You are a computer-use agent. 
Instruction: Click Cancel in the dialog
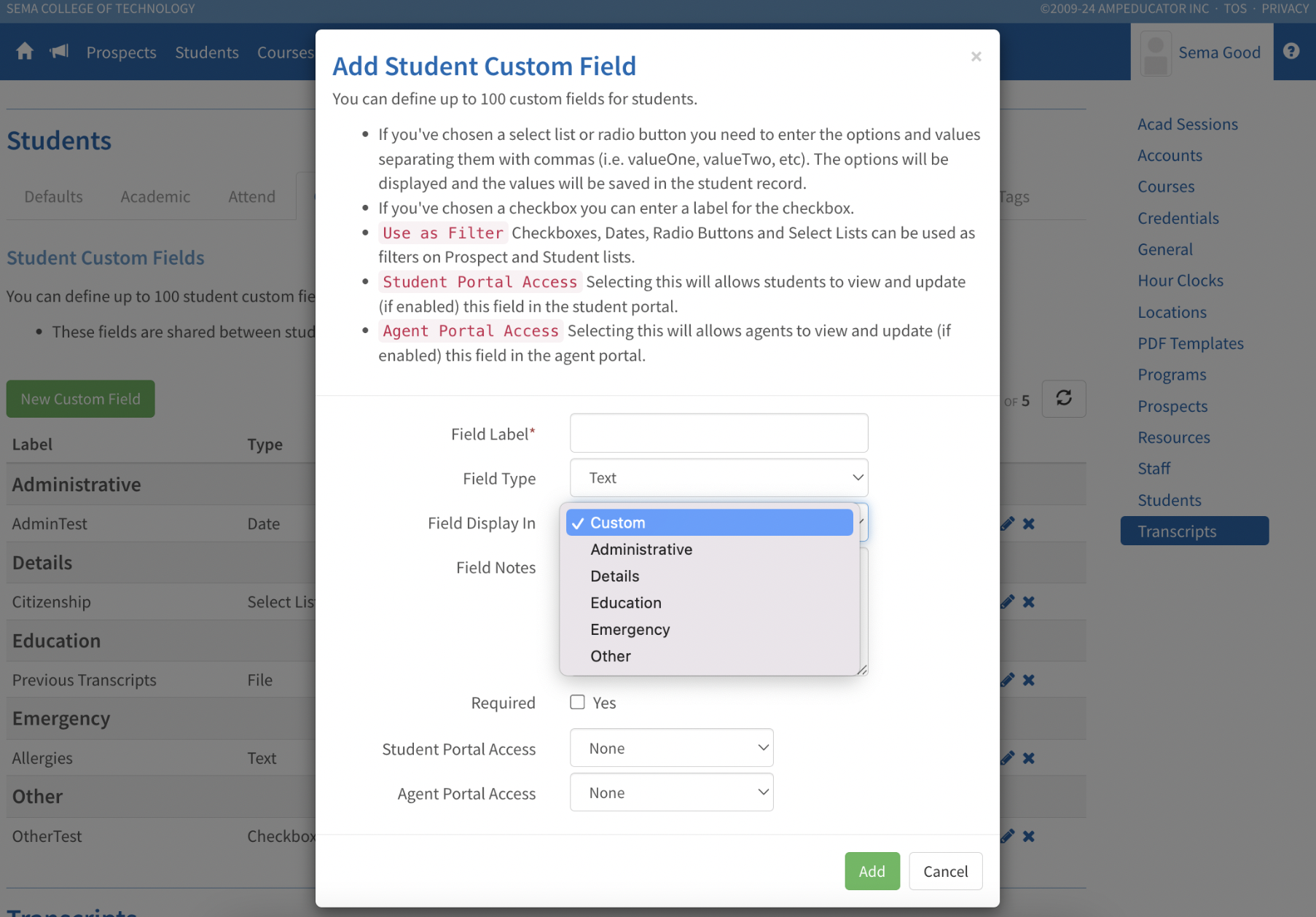tap(945, 872)
